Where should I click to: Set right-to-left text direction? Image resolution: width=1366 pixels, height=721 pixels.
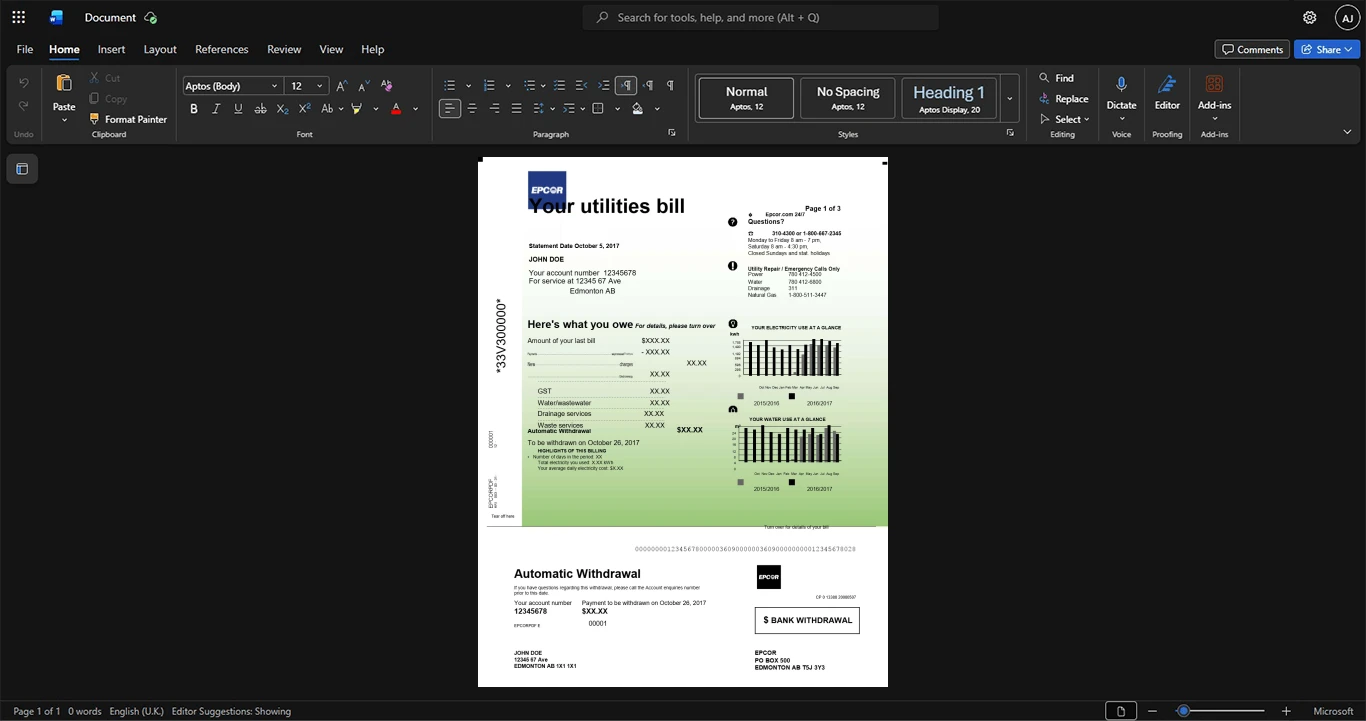point(648,86)
